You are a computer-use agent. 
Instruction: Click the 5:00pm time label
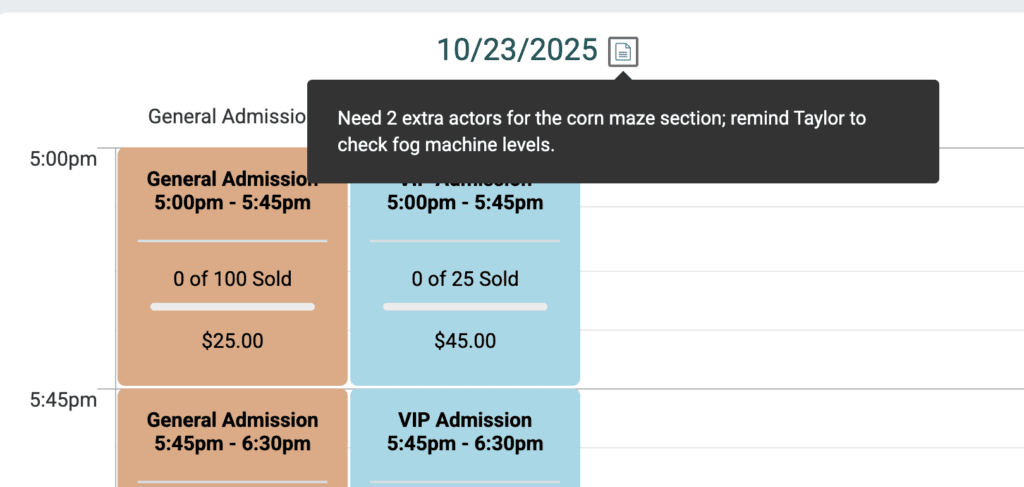click(63, 159)
